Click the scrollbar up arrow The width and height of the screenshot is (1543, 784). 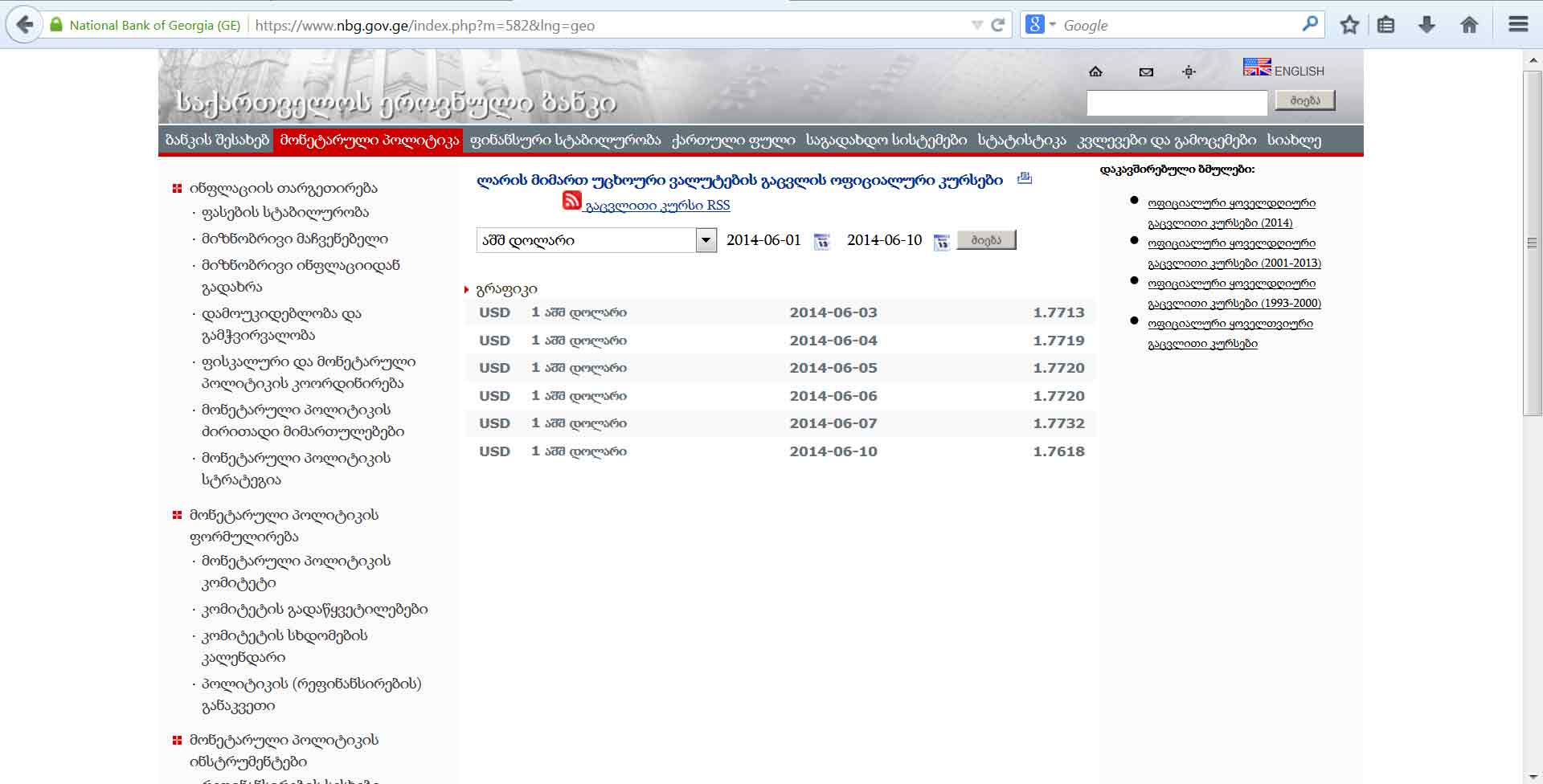(x=1533, y=59)
